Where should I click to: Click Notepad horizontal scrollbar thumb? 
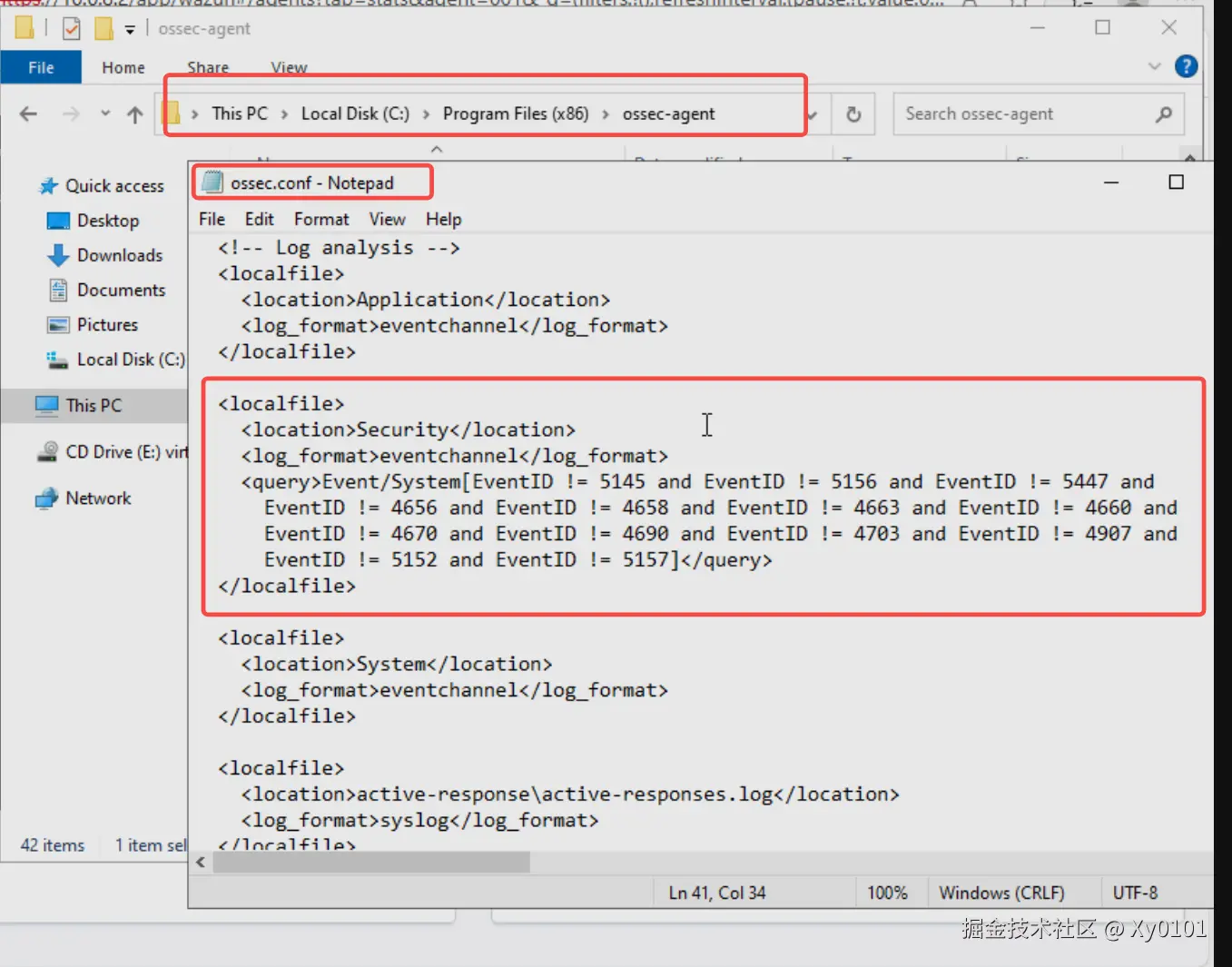pyautogui.click(x=371, y=862)
